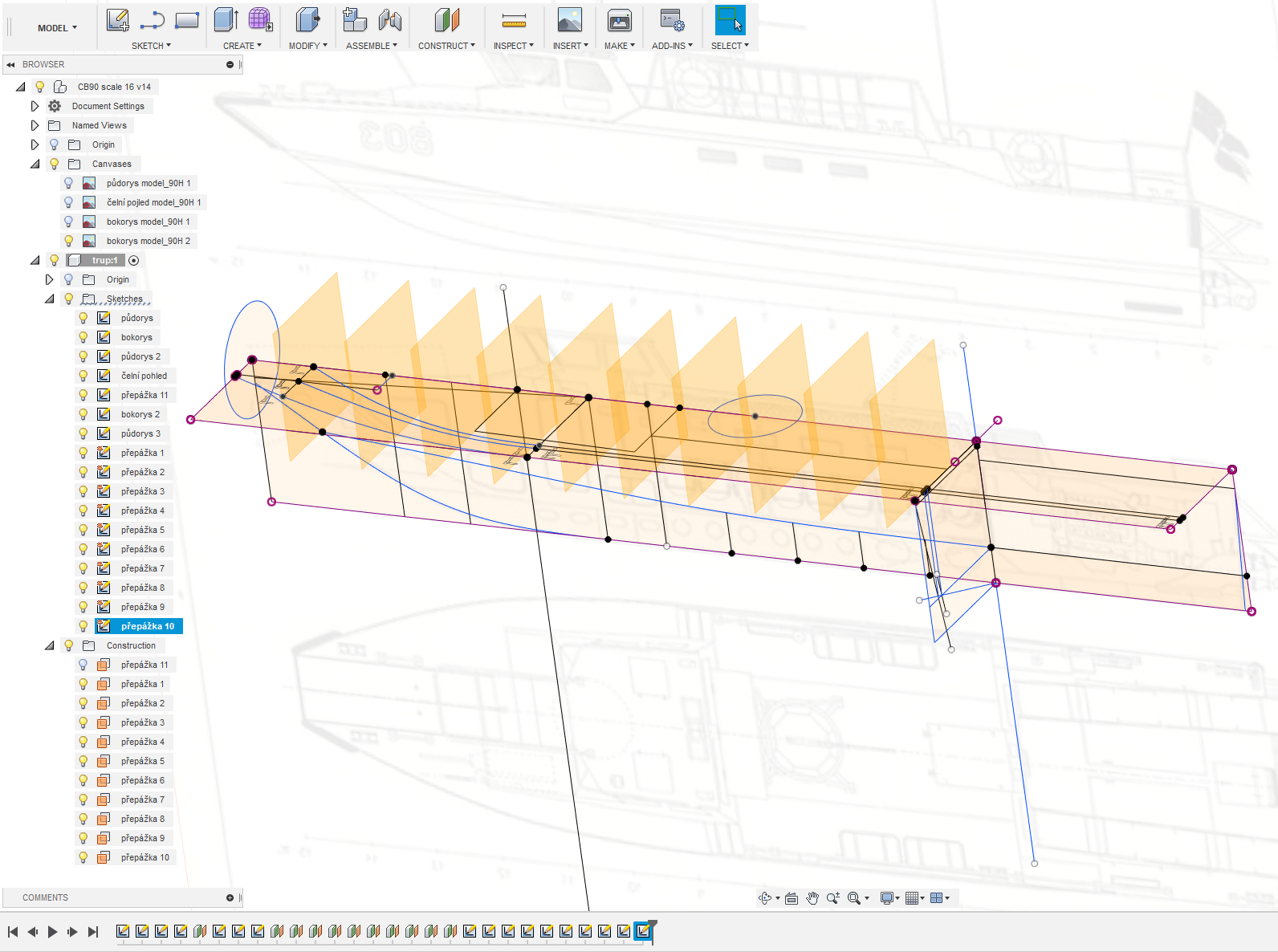Open Scripts and Add-Ins icon
This screenshot has height=952, width=1278.
[x=671, y=20]
